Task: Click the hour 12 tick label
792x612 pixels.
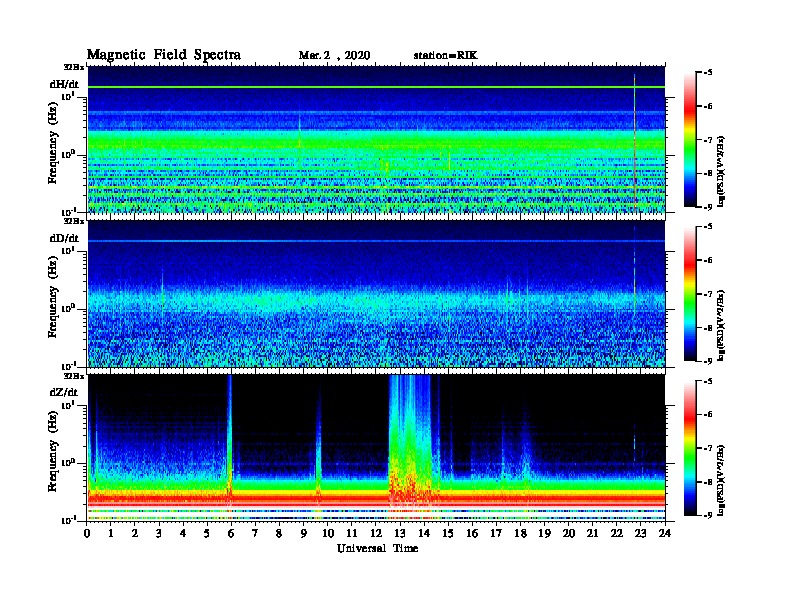Action: [376, 534]
